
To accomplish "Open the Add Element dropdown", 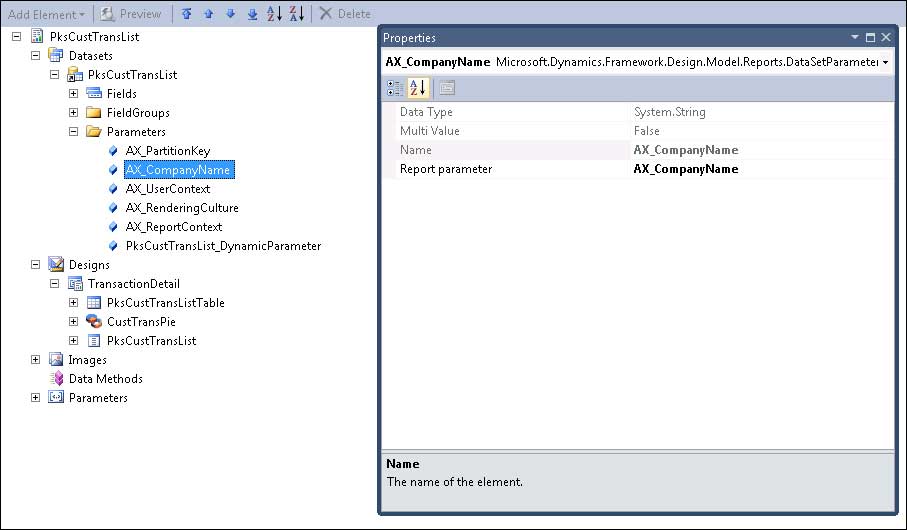I will pyautogui.click(x=46, y=14).
